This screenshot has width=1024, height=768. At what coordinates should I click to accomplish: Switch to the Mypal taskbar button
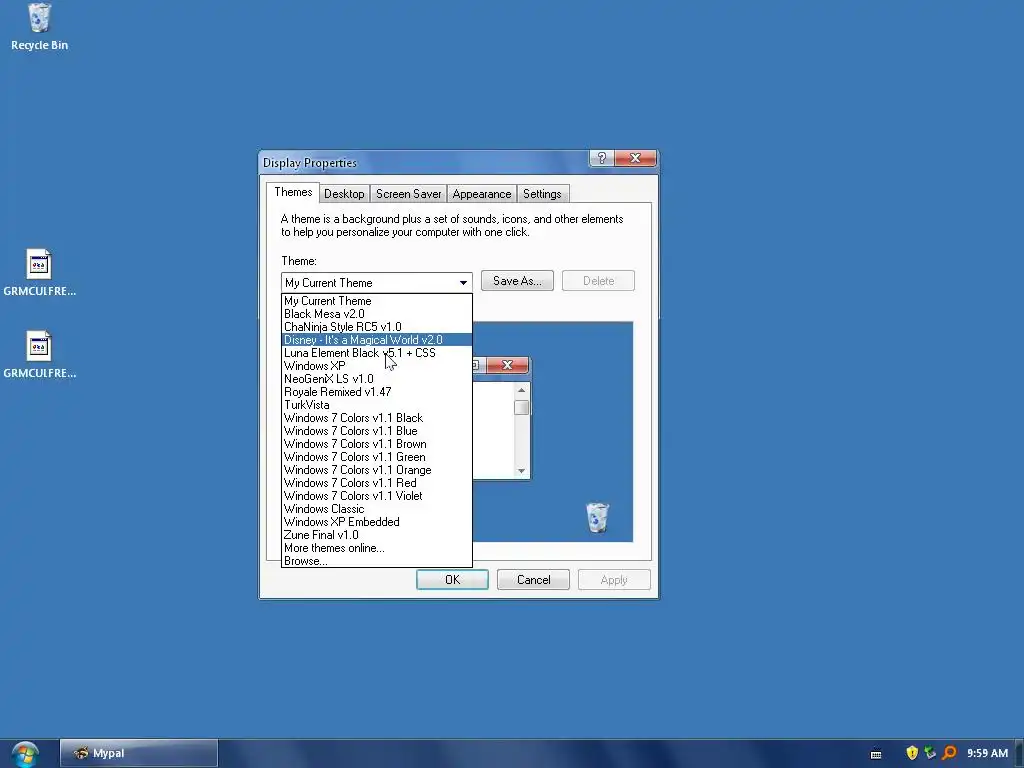click(x=138, y=753)
